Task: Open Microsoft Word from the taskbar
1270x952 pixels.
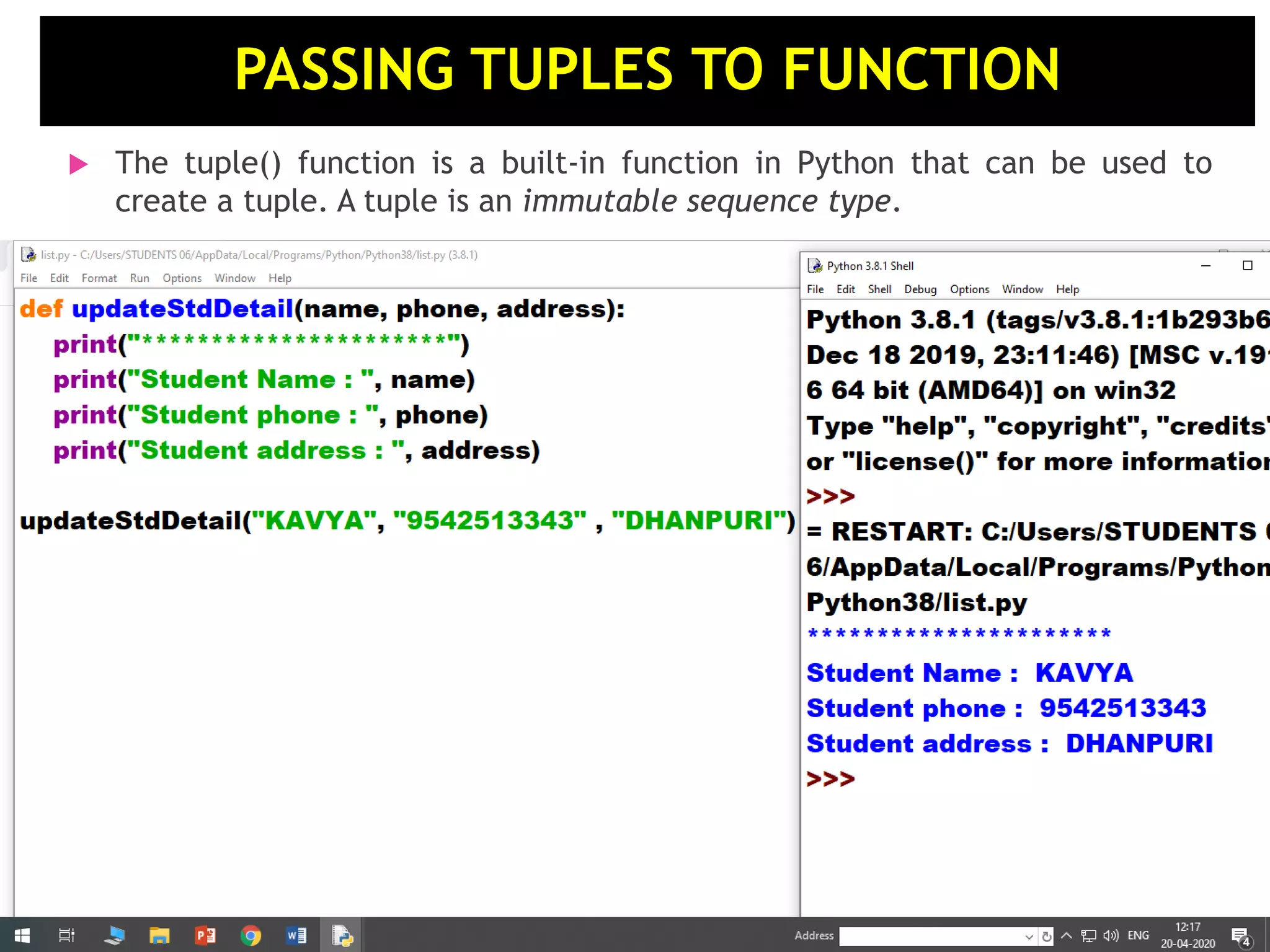Action: [x=296, y=935]
